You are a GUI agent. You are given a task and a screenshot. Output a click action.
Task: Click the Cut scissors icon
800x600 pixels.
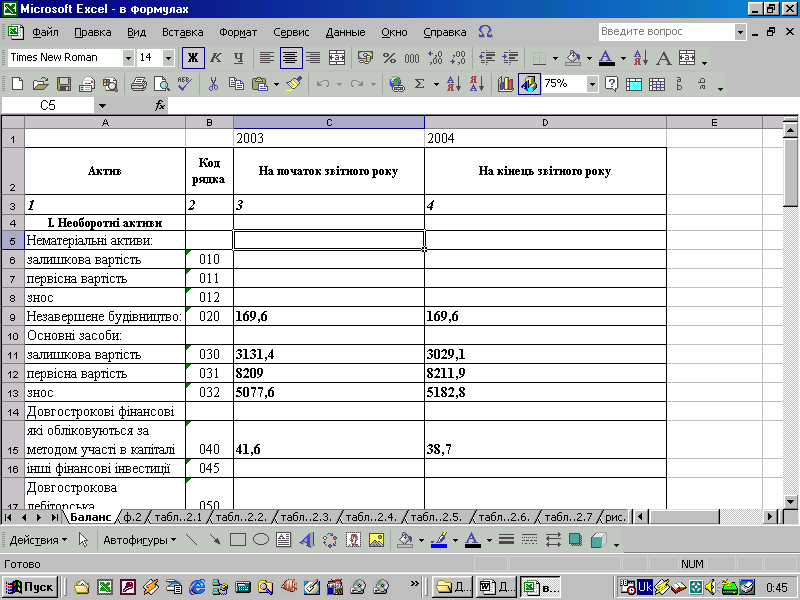pos(213,84)
